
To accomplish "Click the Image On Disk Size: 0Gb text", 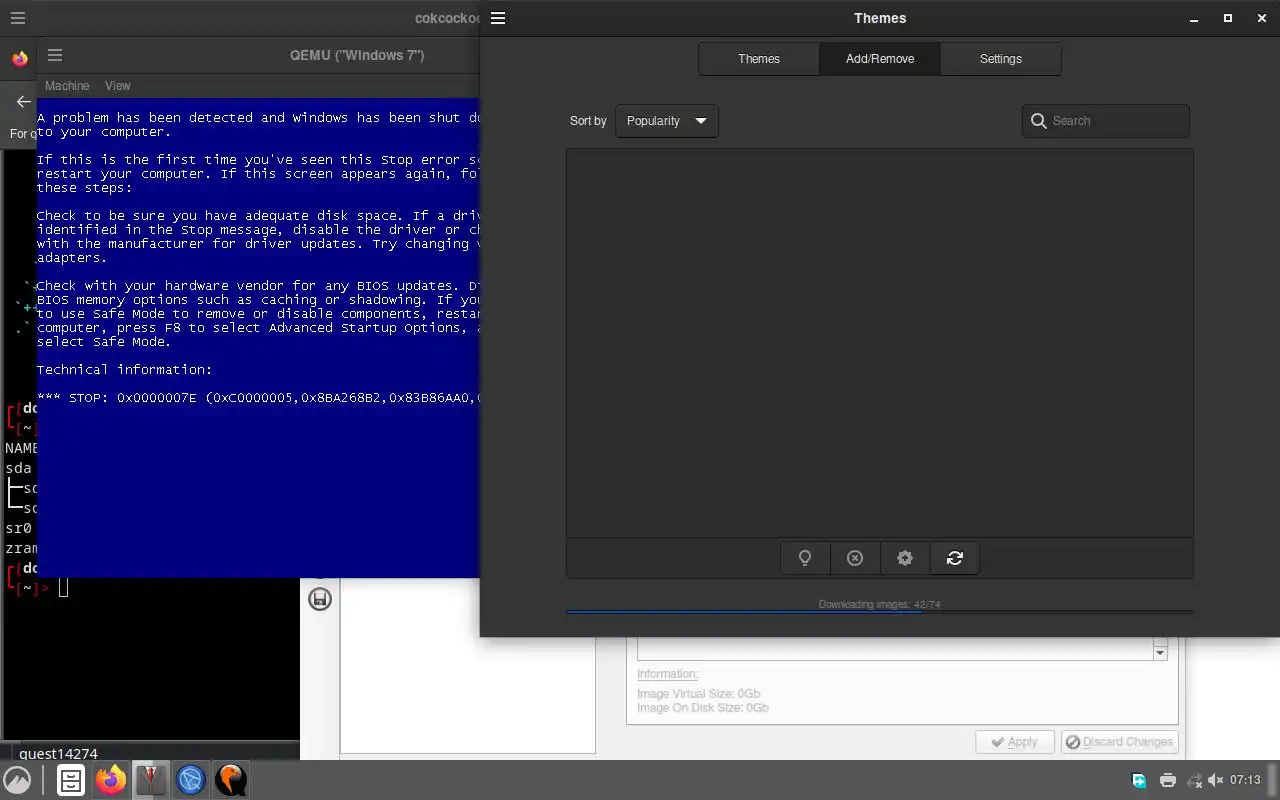I will click(x=703, y=708).
